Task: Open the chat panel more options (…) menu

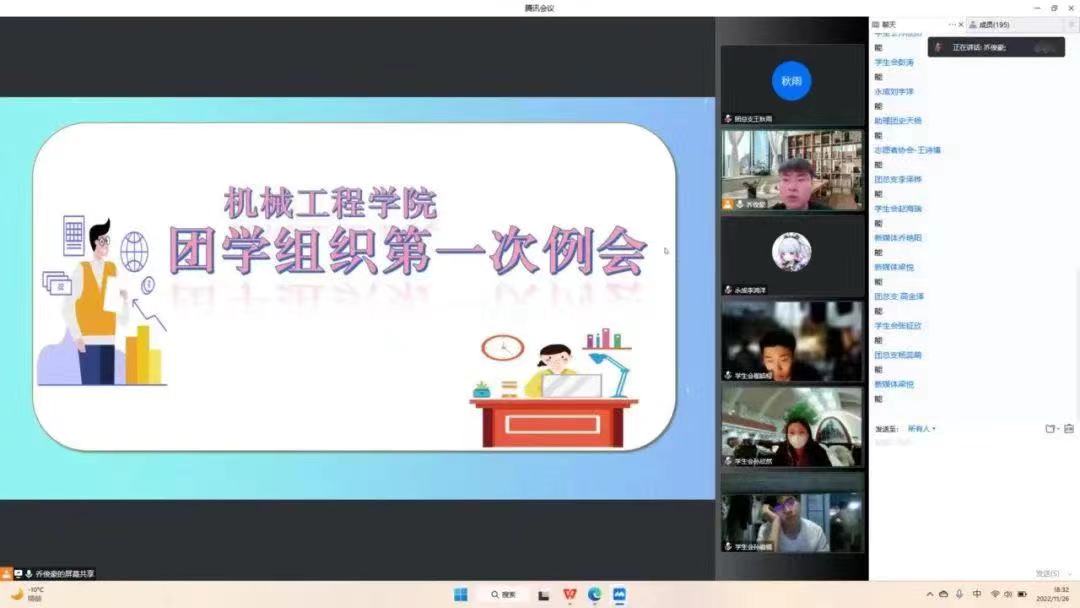Action: [952, 24]
